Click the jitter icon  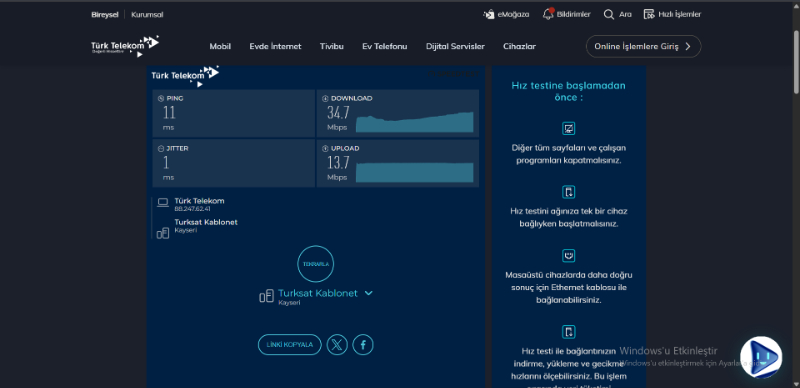[161, 149]
